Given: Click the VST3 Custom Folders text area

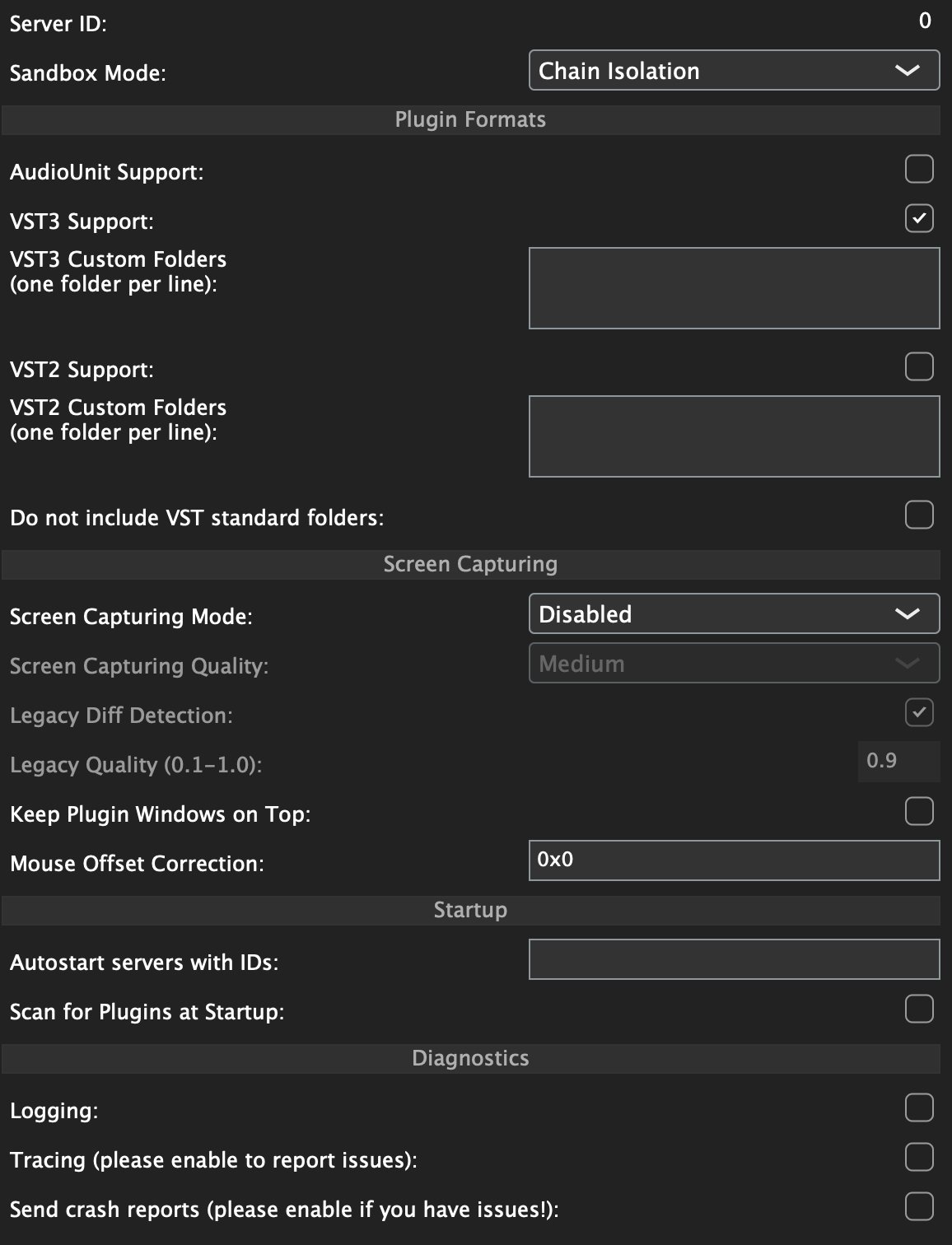Looking at the screenshot, I should click(734, 288).
